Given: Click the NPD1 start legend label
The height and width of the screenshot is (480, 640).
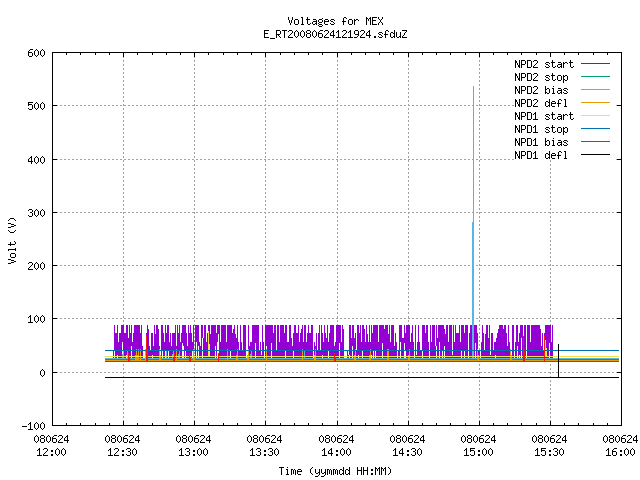Looking at the screenshot, I should coord(544,116).
